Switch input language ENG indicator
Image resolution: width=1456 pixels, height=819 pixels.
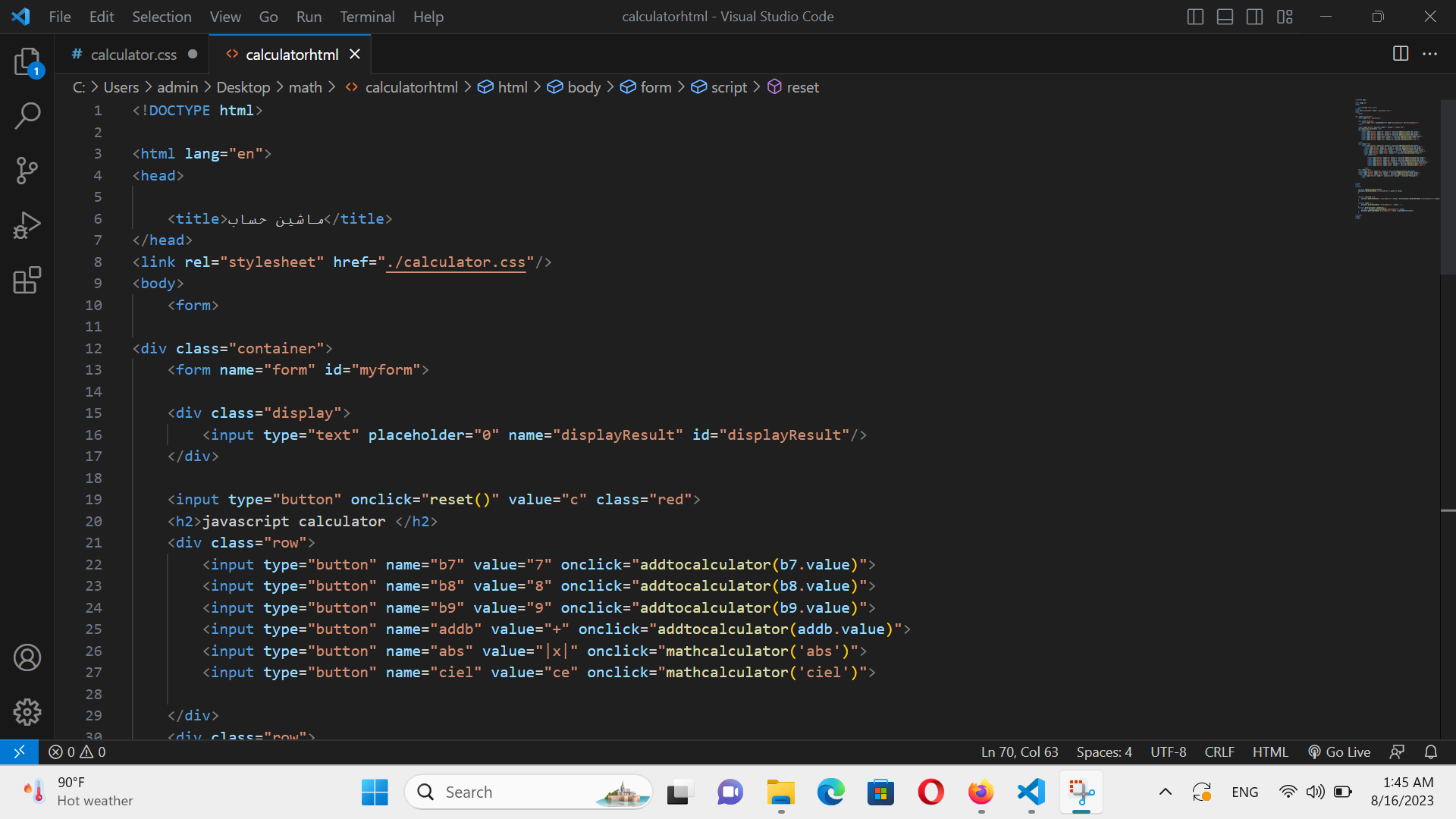[1244, 792]
